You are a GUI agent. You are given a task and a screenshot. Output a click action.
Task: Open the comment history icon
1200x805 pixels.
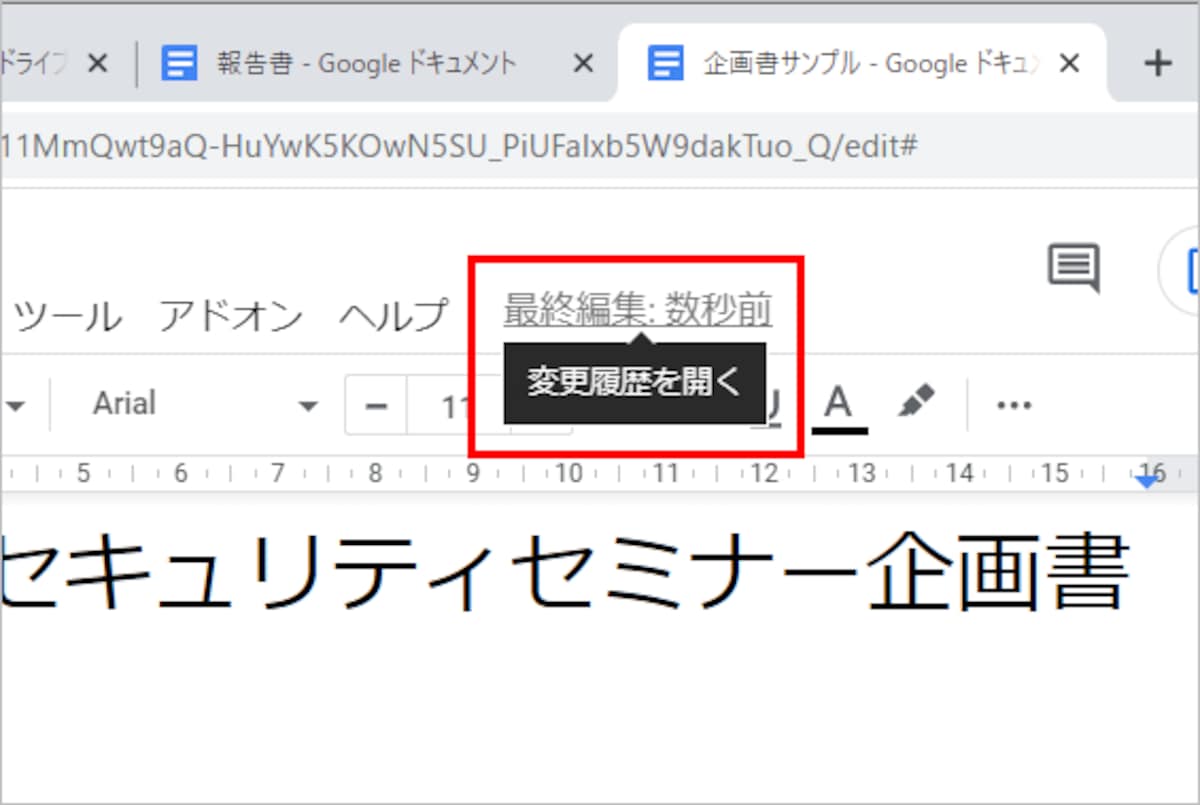pos(1074,268)
